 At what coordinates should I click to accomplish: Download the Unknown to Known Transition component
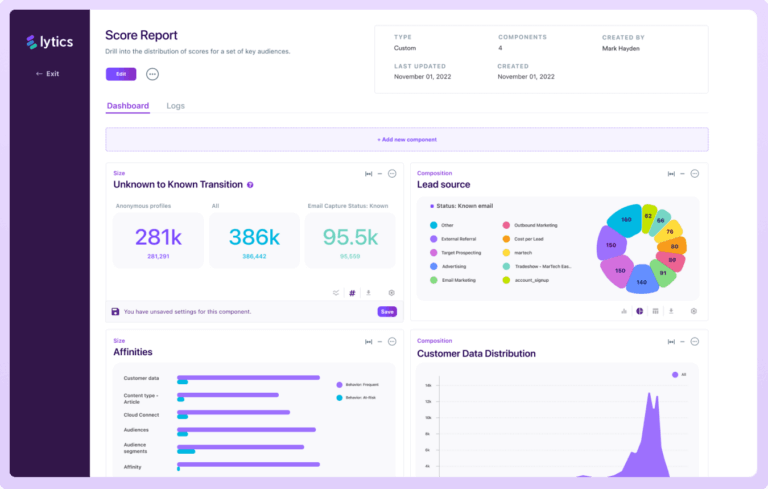tap(368, 293)
